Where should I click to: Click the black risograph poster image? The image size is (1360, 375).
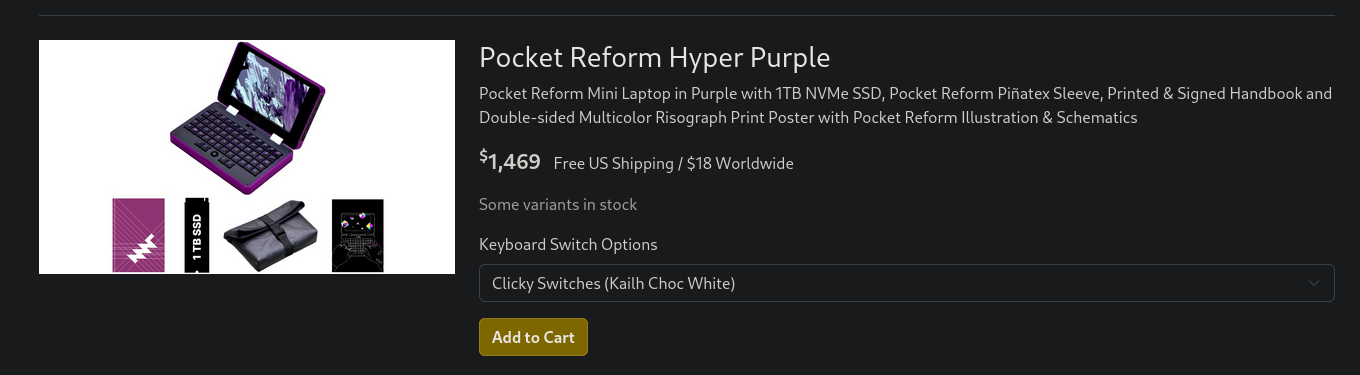pyautogui.click(x=358, y=235)
